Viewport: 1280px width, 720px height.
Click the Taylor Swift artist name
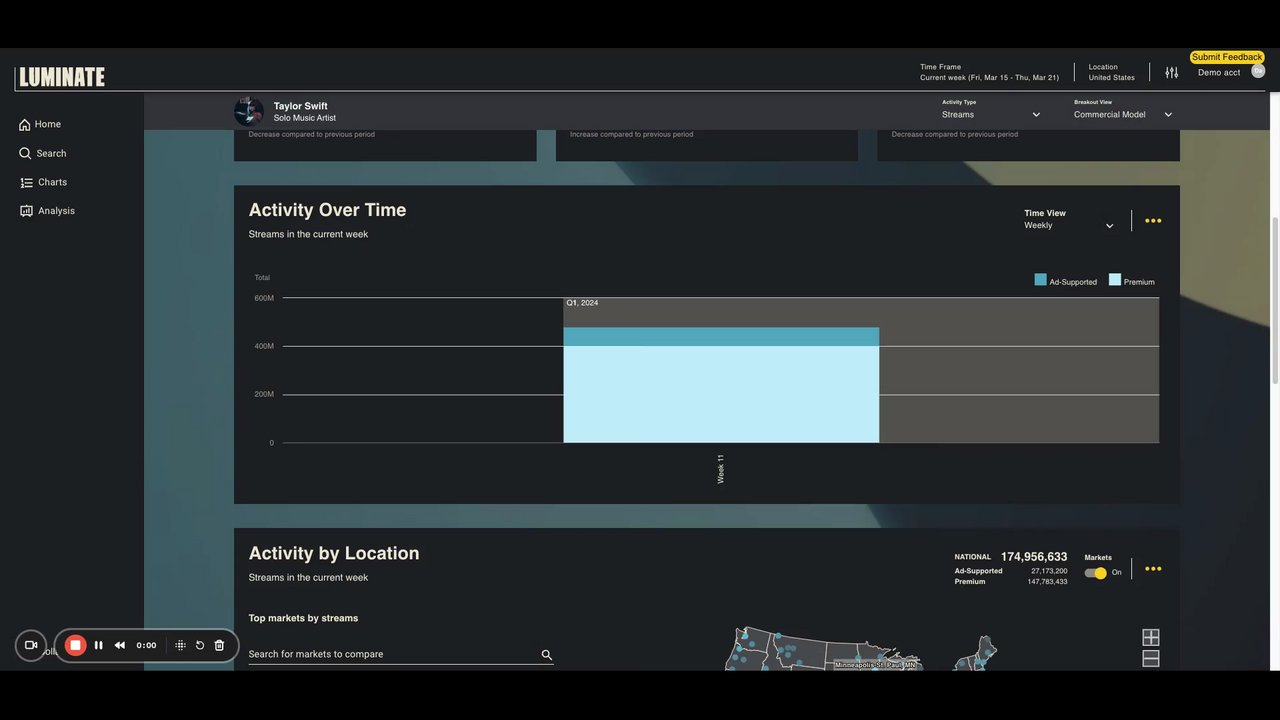(301, 106)
